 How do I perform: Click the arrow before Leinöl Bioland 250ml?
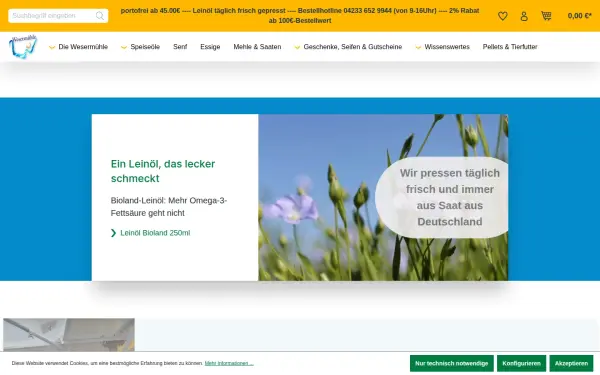tap(113, 233)
